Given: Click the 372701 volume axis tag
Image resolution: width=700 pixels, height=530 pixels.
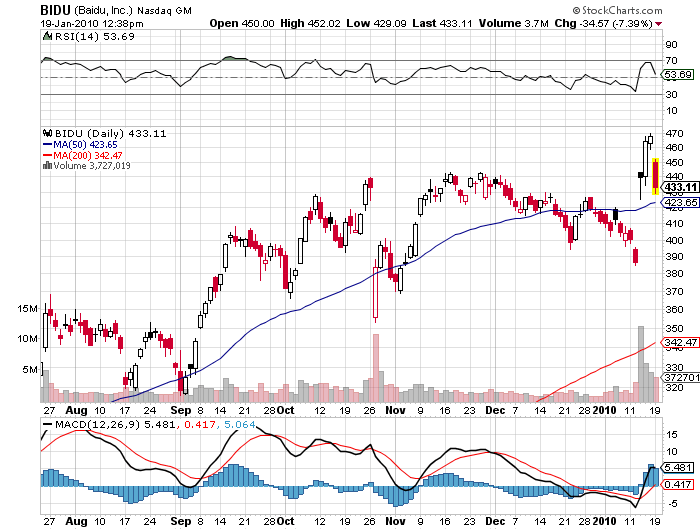Looking at the screenshot, I should coord(681,377).
